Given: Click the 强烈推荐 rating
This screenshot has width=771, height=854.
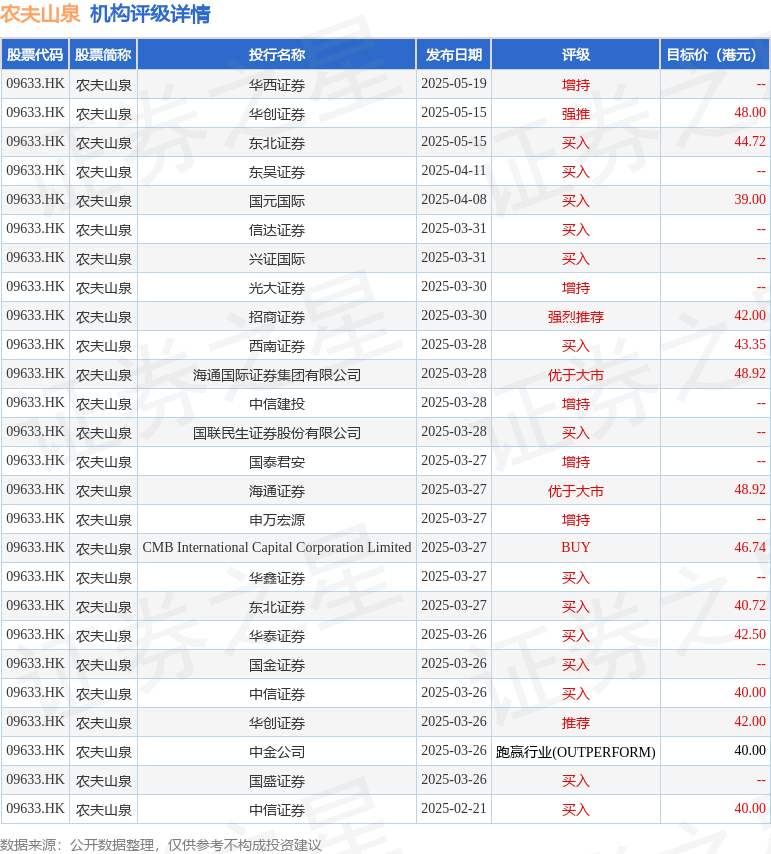Looking at the screenshot, I should pyautogui.click(x=576, y=317).
